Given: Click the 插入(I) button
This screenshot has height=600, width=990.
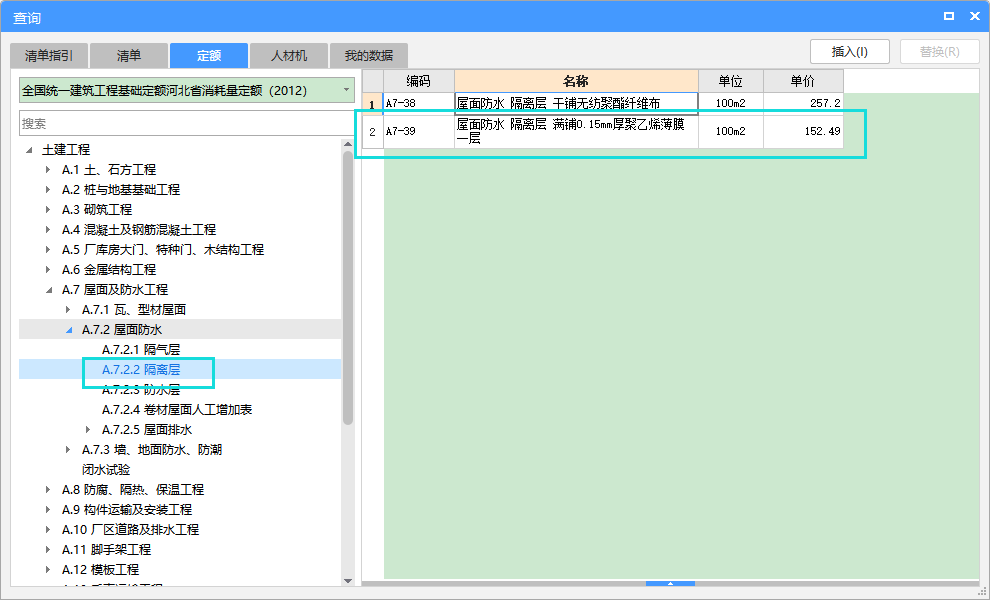Looking at the screenshot, I should (x=850, y=52).
